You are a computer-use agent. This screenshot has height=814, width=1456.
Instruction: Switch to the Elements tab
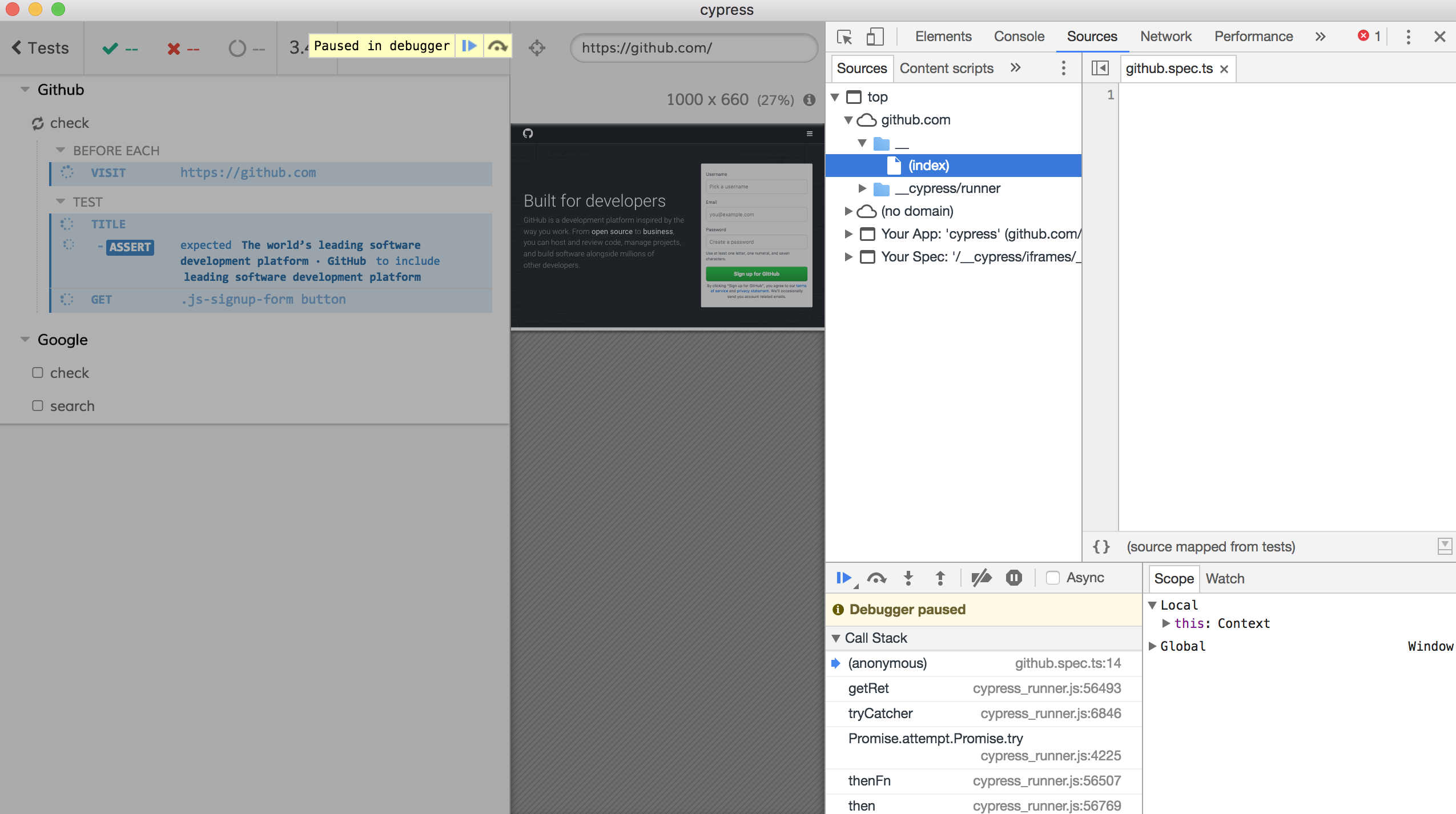tap(943, 37)
